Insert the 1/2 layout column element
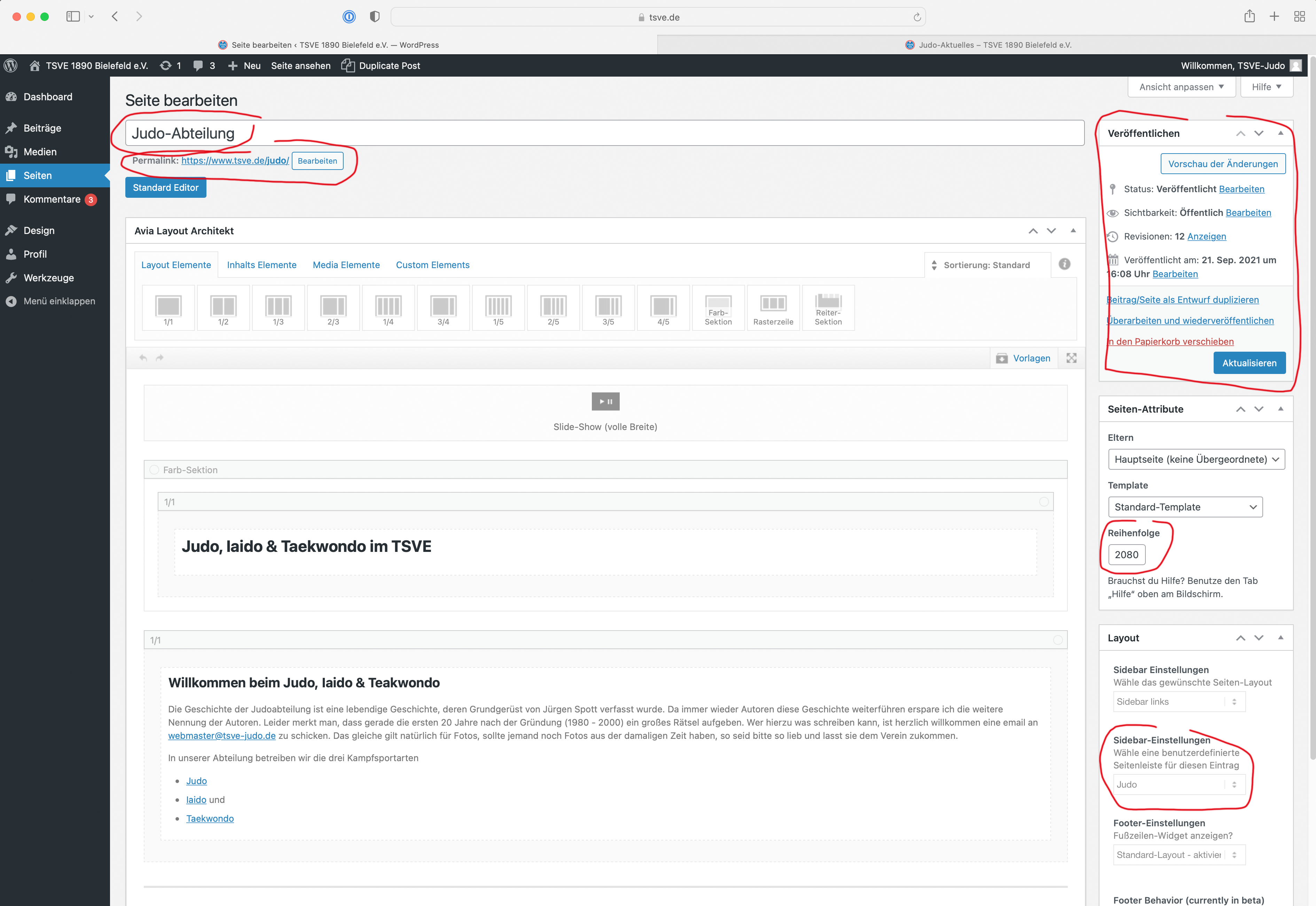Screen dimensions: 1316x906 [223, 308]
